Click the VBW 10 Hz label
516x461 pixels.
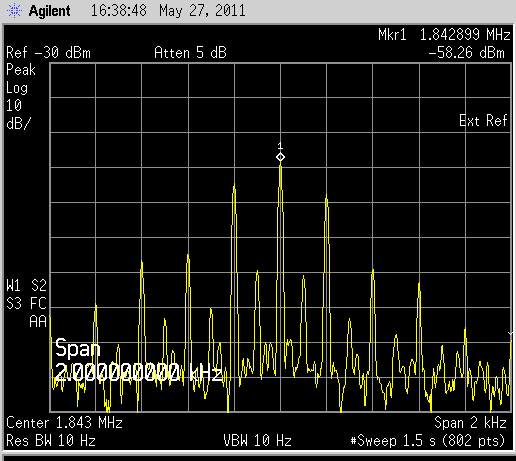[x=257, y=441]
